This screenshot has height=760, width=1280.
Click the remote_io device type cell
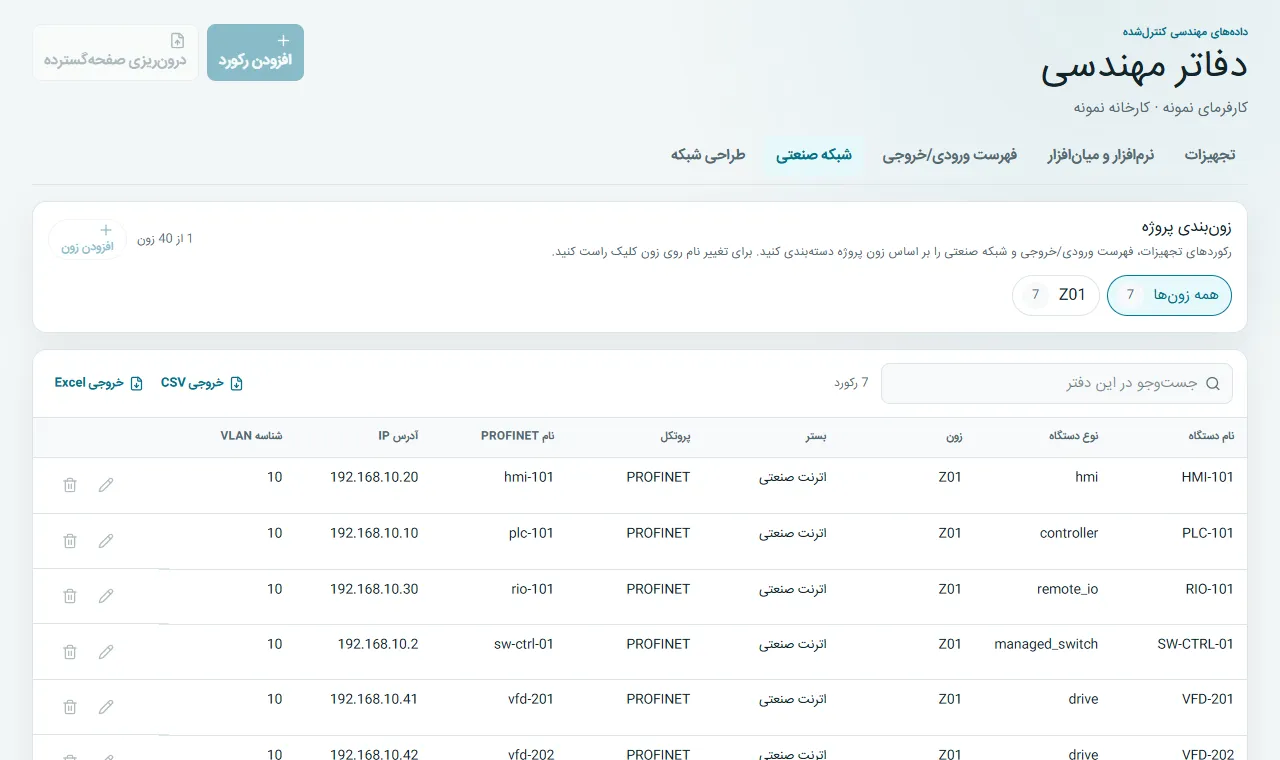(x=1068, y=589)
